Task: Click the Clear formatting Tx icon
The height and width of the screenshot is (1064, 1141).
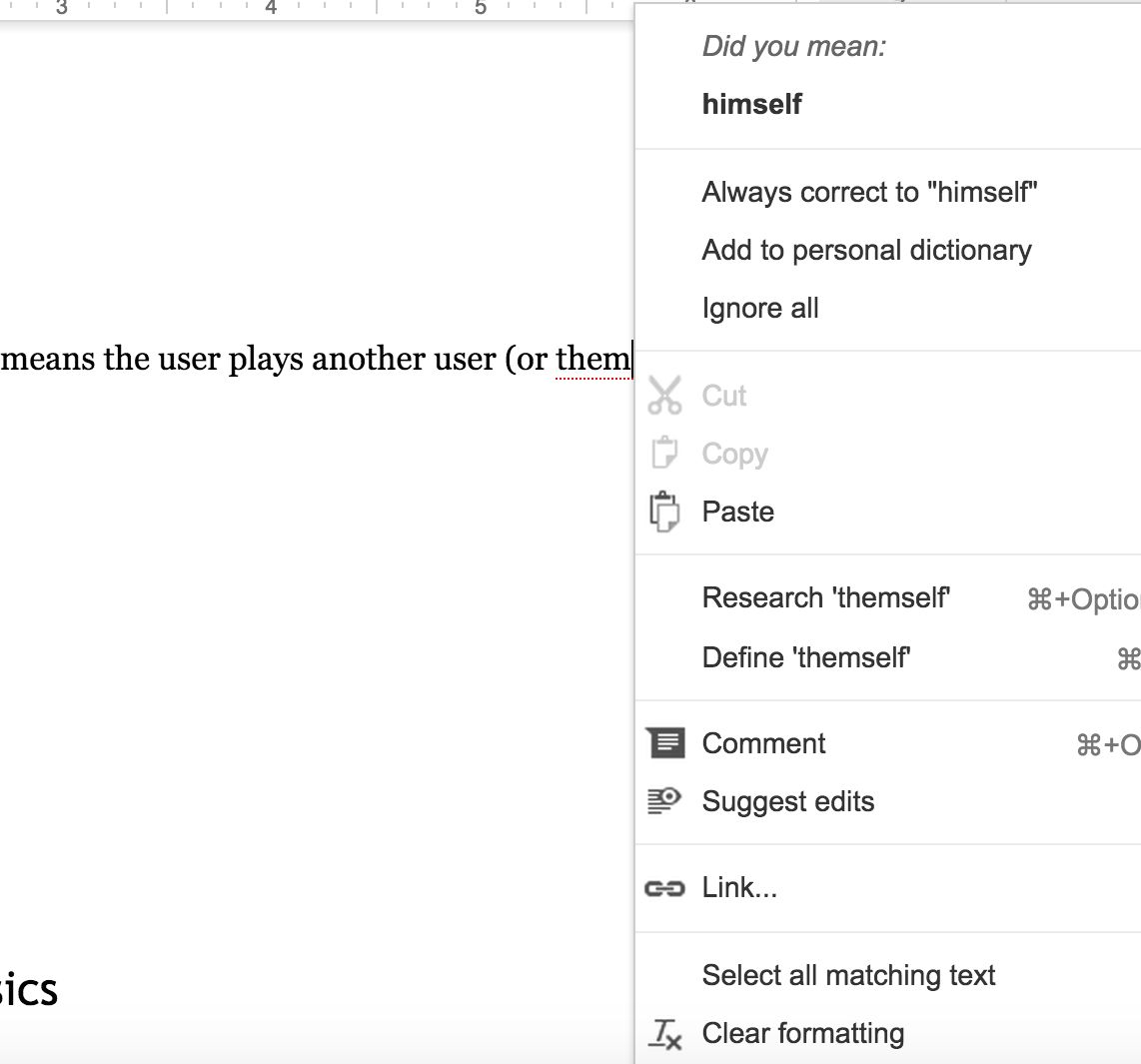Action: [x=665, y=1034]
